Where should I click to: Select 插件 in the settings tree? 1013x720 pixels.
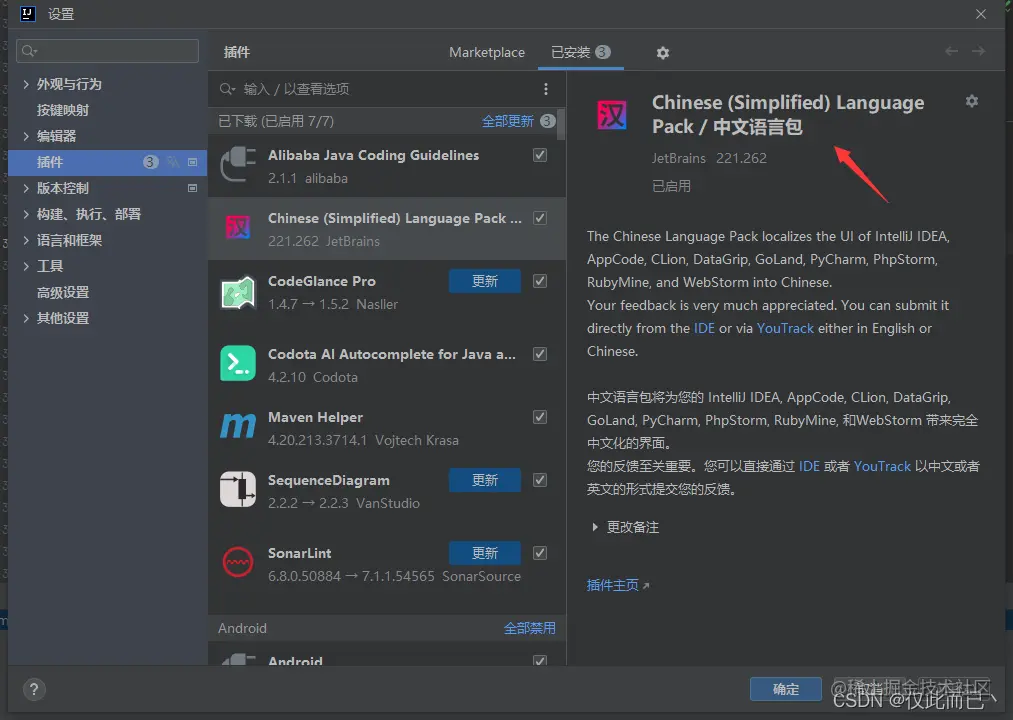pyautogui.click(x=107, y=162)
